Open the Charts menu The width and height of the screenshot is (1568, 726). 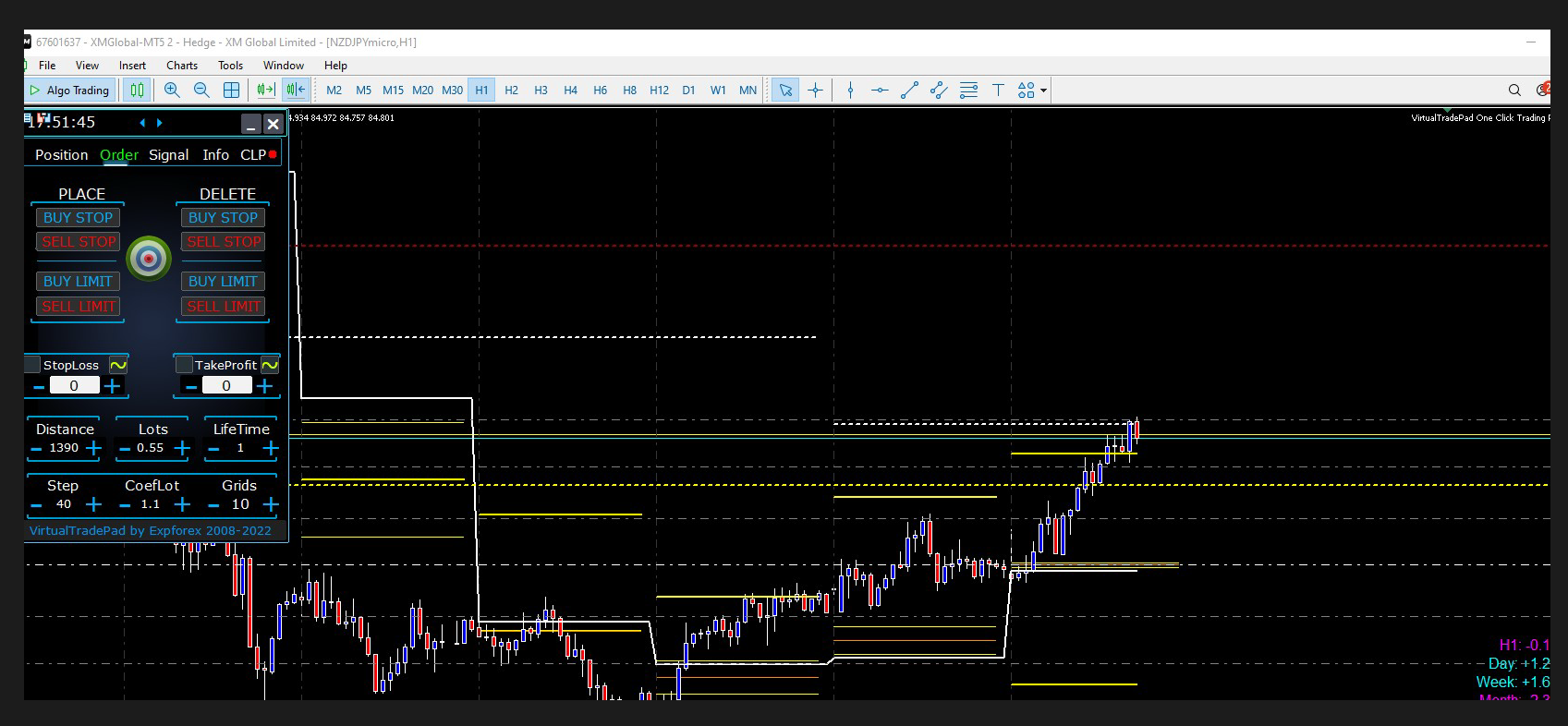[x=182, y=66]
